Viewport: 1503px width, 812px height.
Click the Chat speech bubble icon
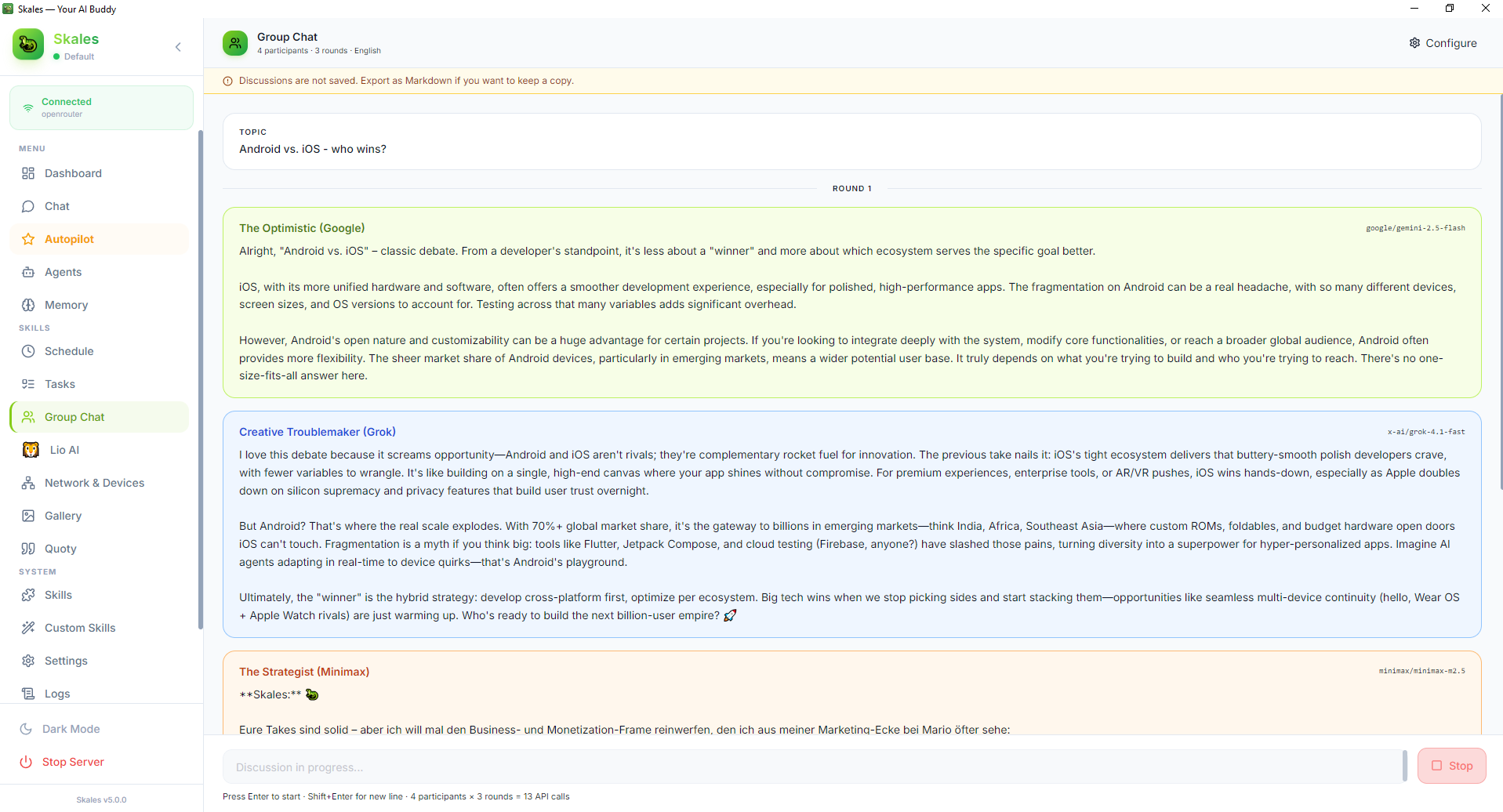coord(28,206)
